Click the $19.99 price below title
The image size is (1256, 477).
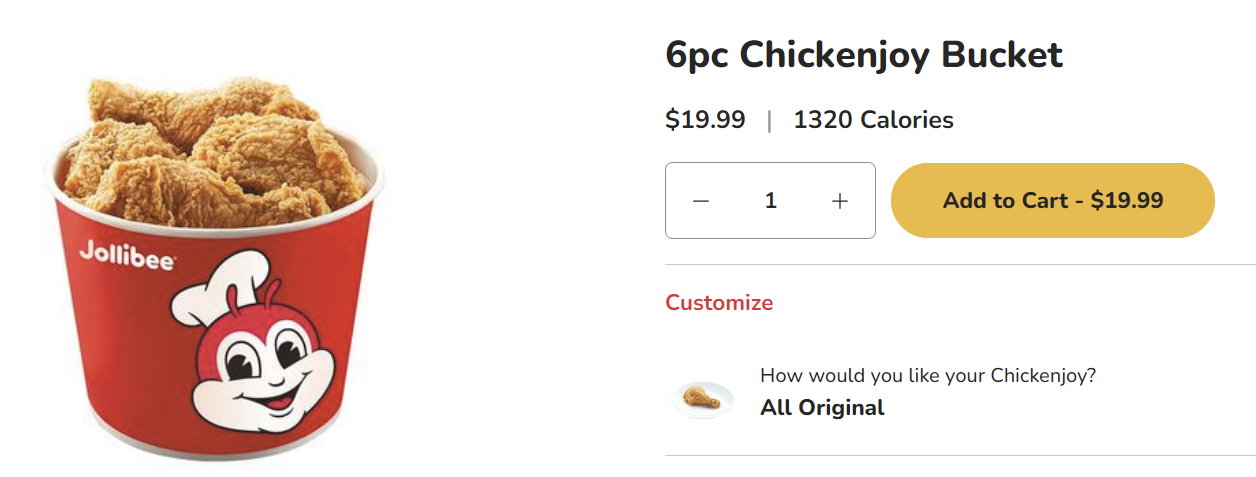[x=705, y=120]
